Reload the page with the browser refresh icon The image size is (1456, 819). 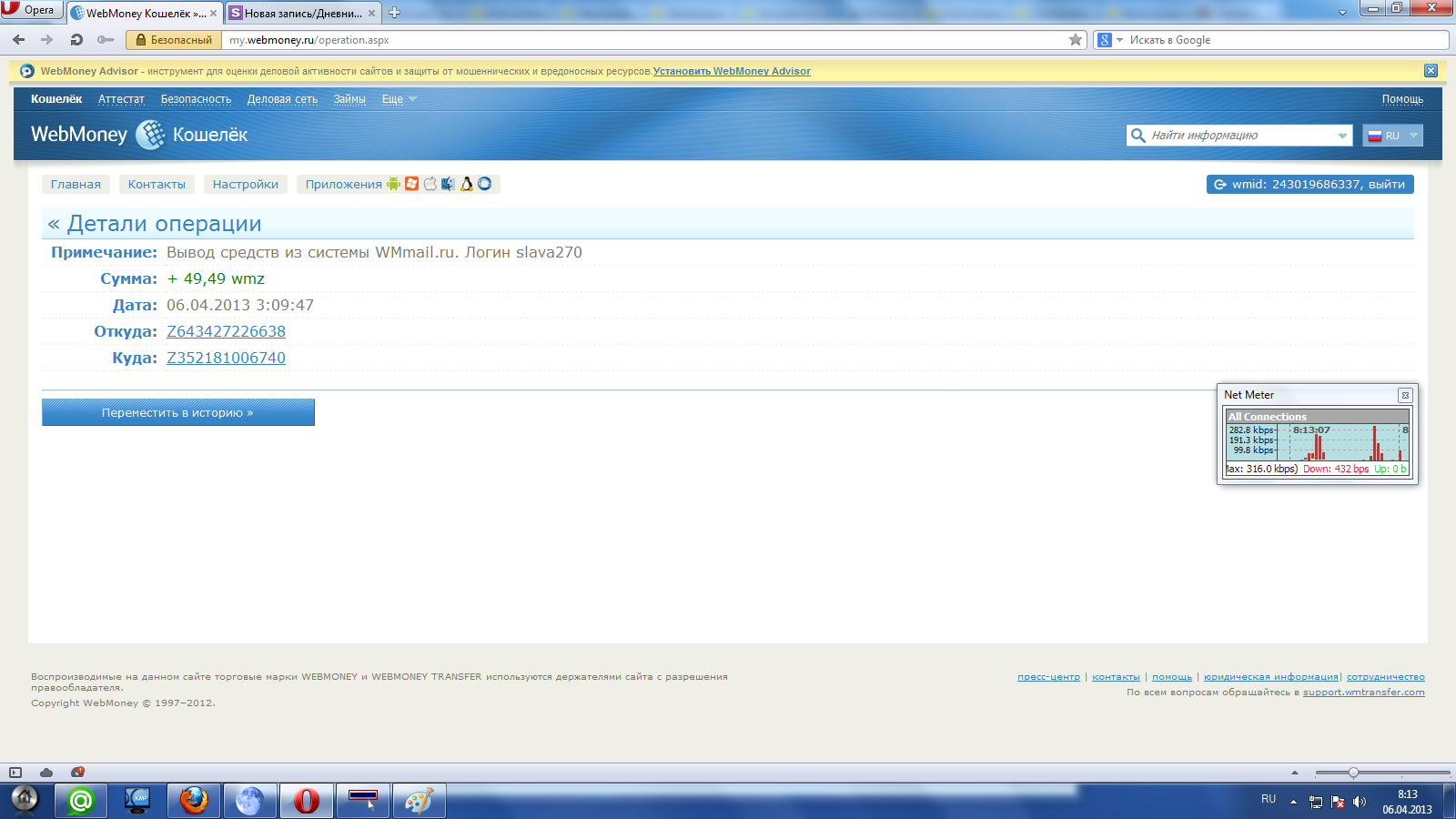pos(76,40)
